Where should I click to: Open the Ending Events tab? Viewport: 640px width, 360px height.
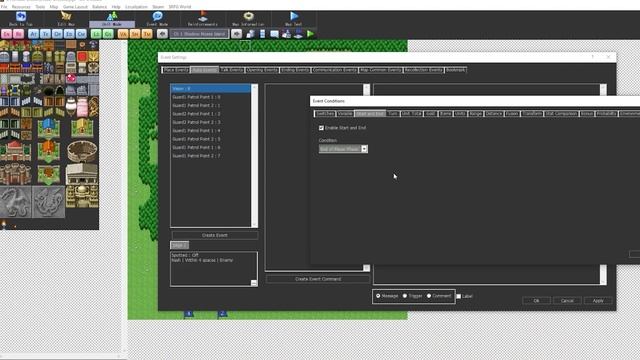coord(295,70)
